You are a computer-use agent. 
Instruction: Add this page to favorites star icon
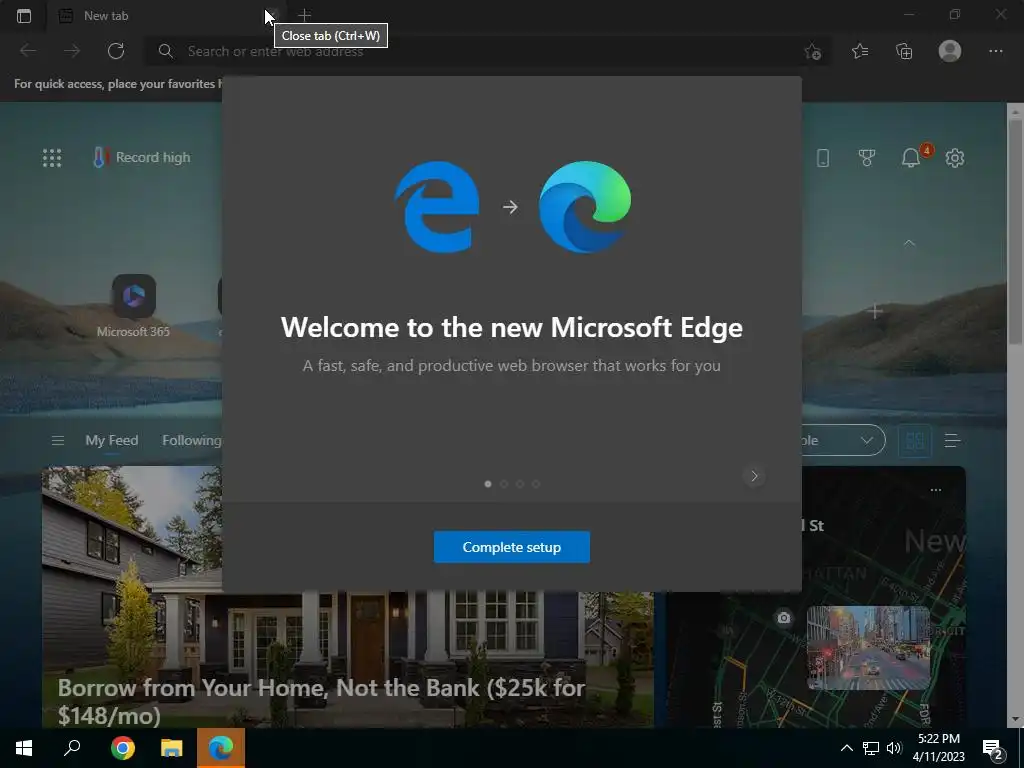point(812,51)
